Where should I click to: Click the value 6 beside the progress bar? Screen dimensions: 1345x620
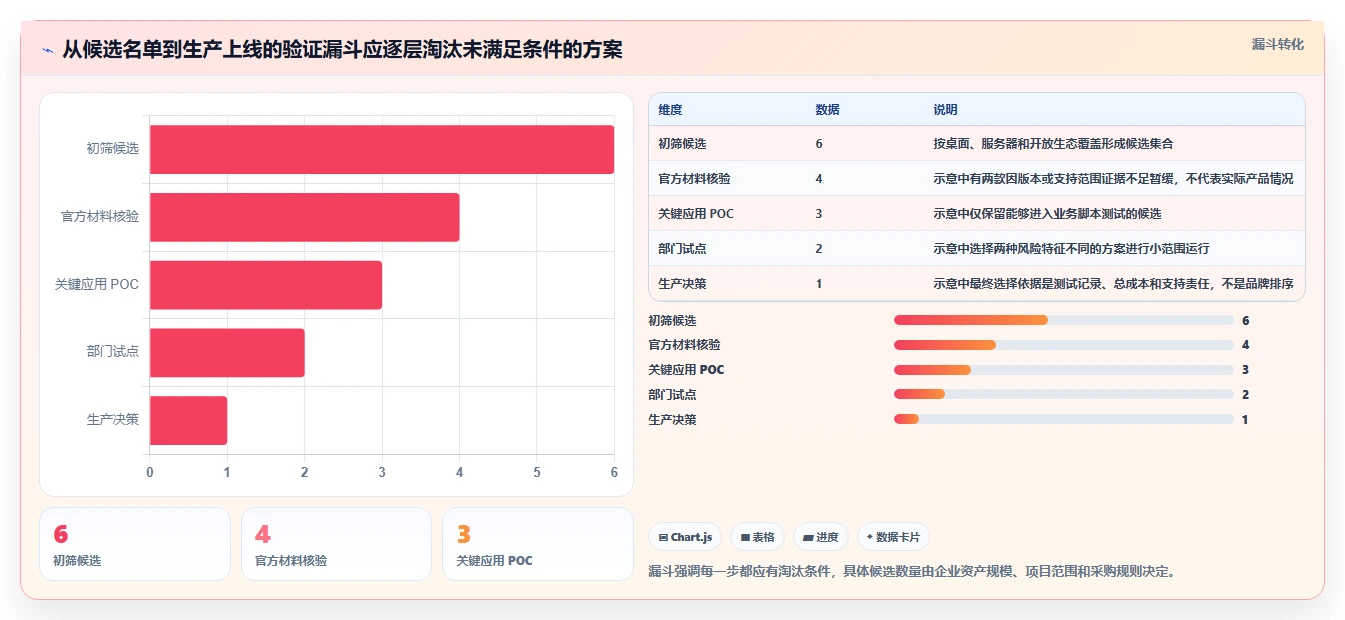pyautogui.click(x=1245, y=321)
